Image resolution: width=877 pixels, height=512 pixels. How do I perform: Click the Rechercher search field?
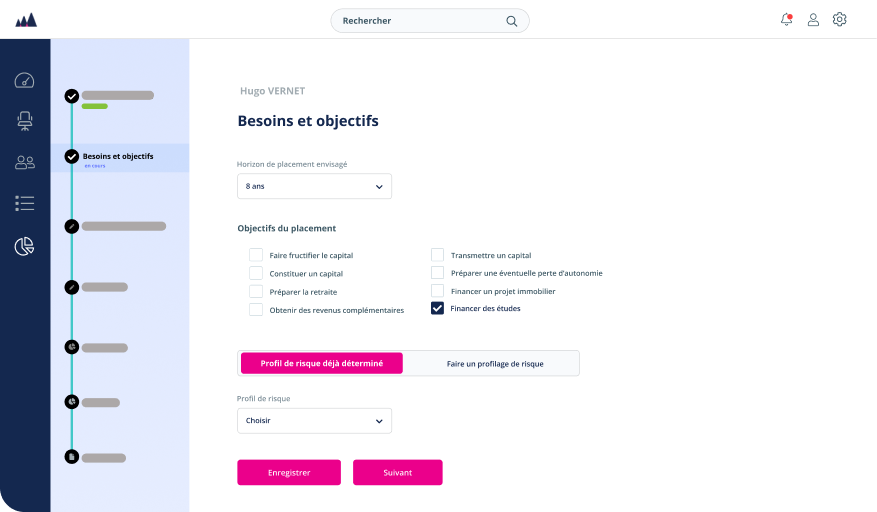click(430, 21)
